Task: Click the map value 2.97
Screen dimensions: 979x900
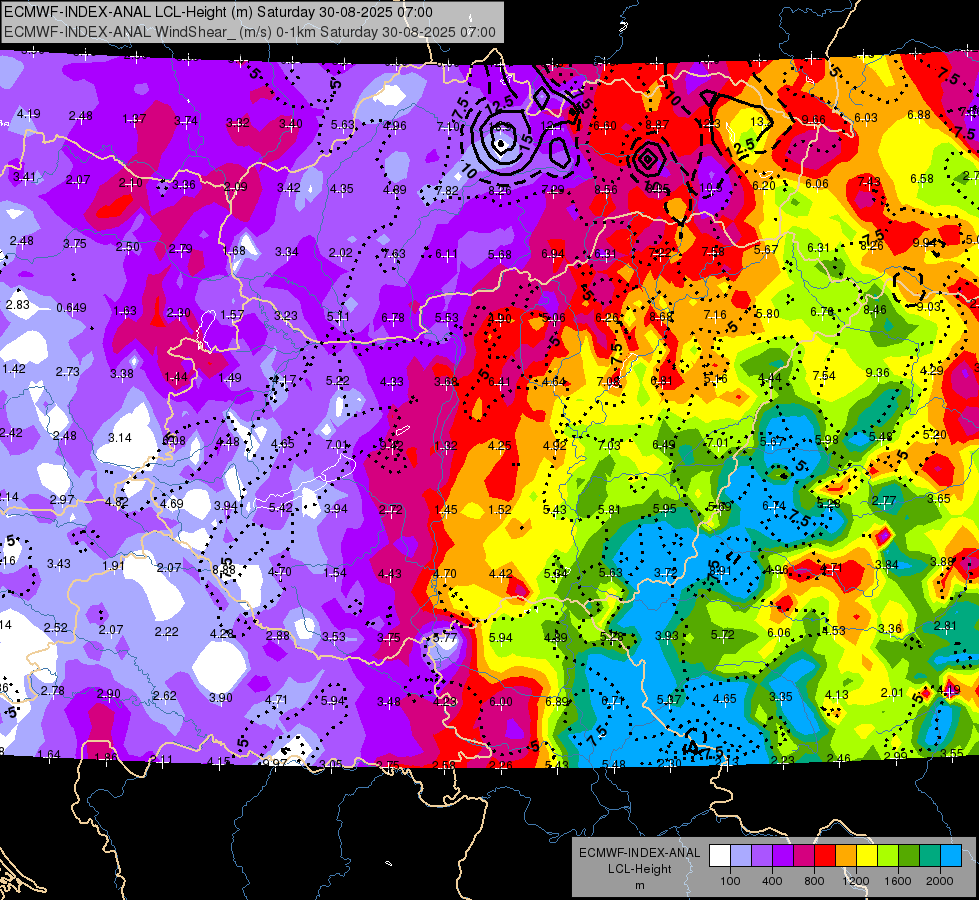Action: click(x=62, y=500)
